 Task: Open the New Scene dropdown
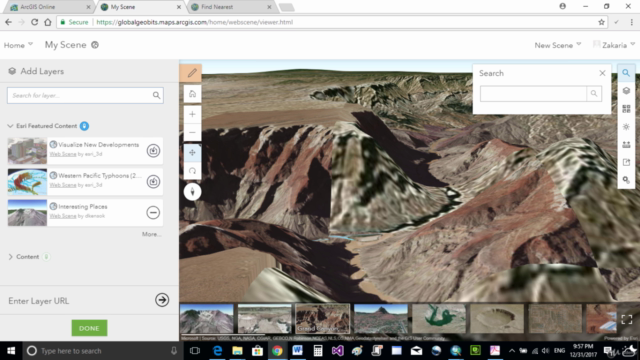558,45
